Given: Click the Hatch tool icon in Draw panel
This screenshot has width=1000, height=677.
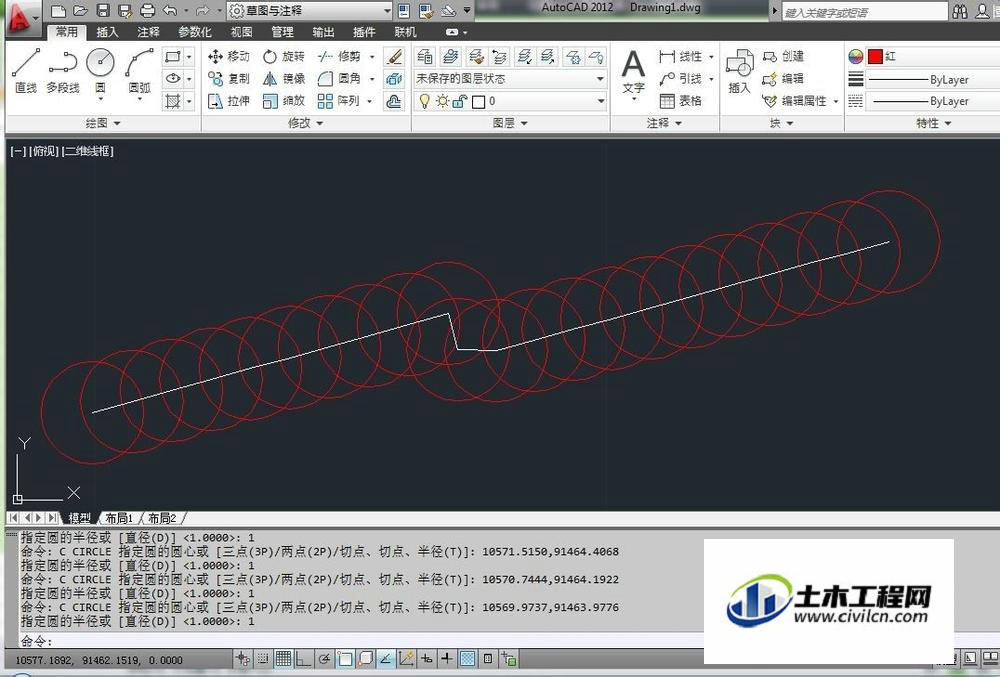Looking at the screenshot, I should pos(172,101).
